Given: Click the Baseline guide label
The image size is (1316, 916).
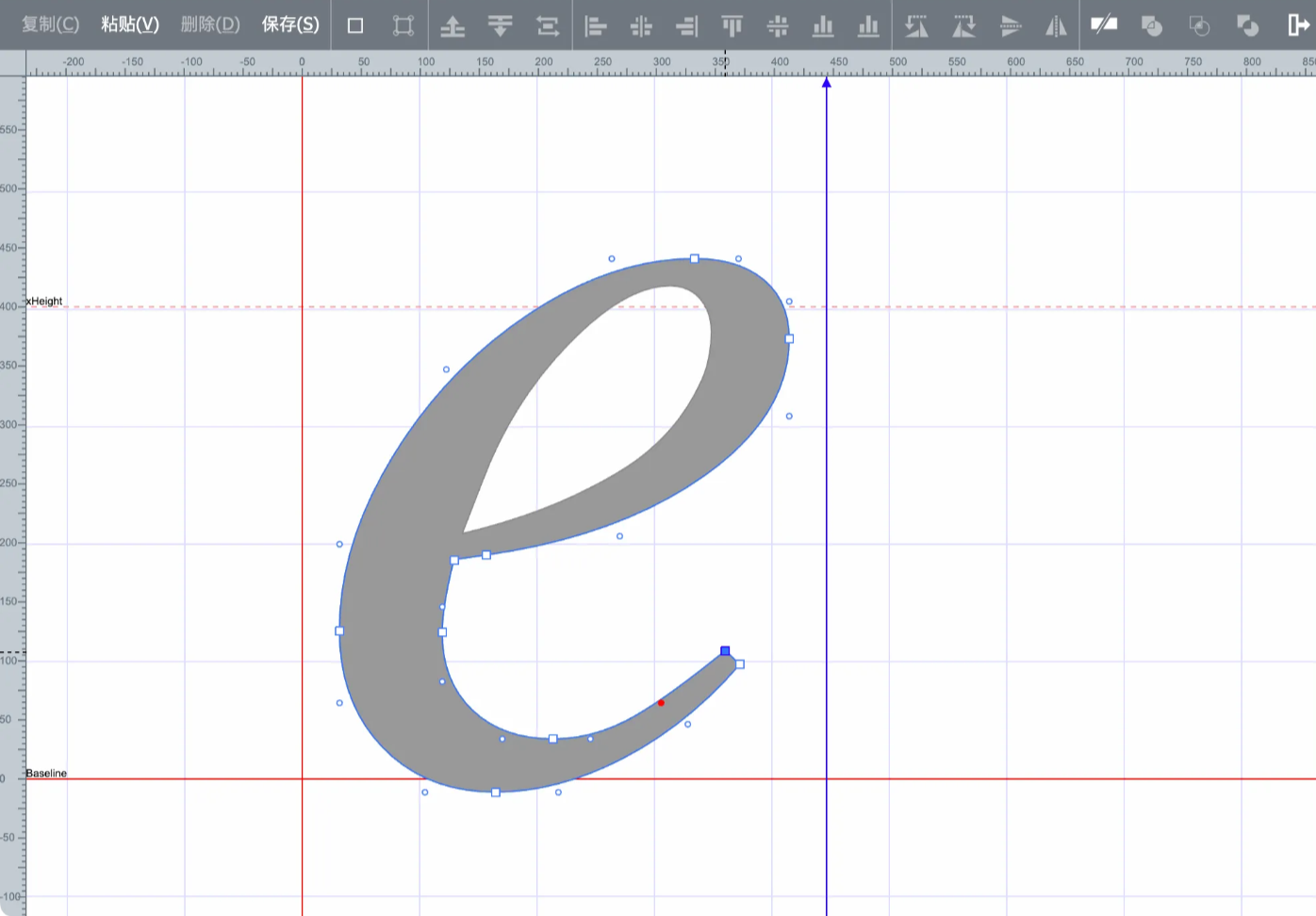Looking at the screenshot, I should coord(46,774).
